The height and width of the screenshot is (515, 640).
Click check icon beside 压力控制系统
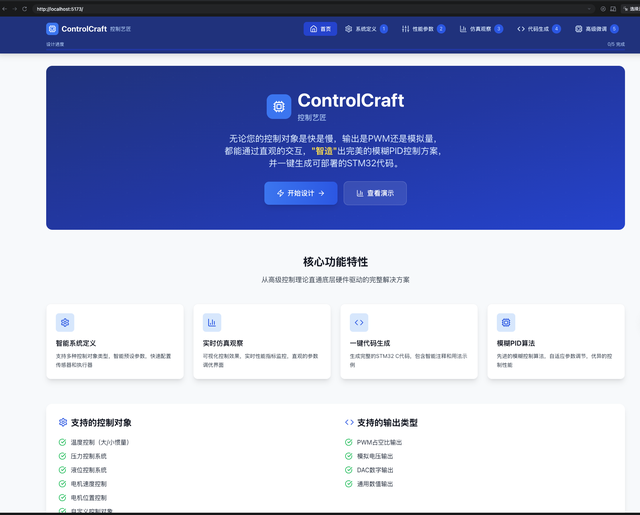tap(62, 456)
